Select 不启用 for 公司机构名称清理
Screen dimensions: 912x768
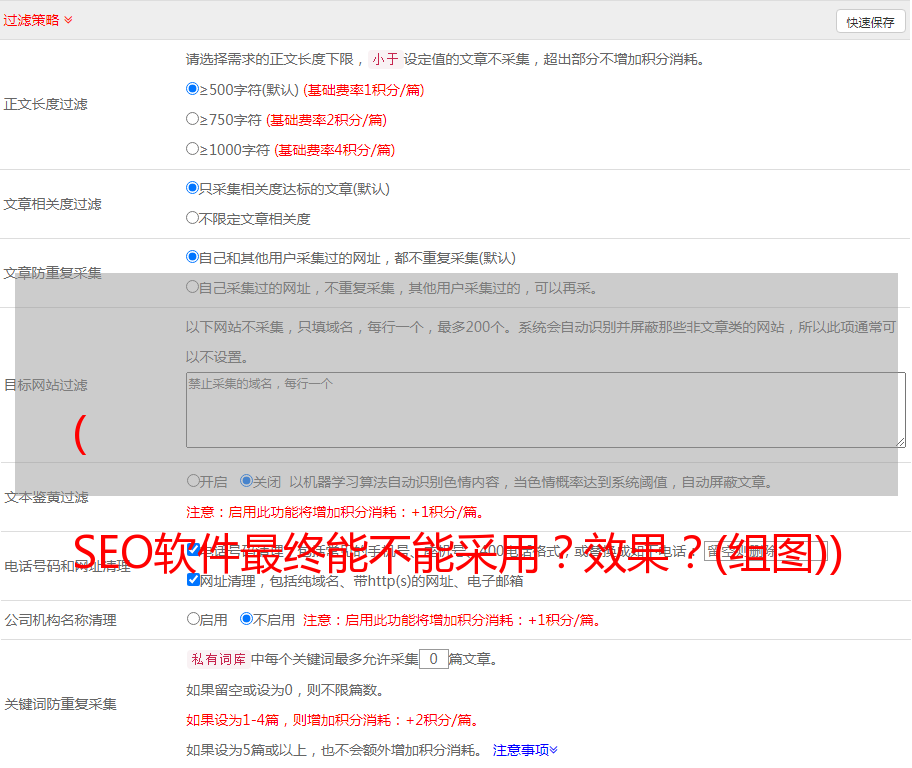[x=246, y=618]
